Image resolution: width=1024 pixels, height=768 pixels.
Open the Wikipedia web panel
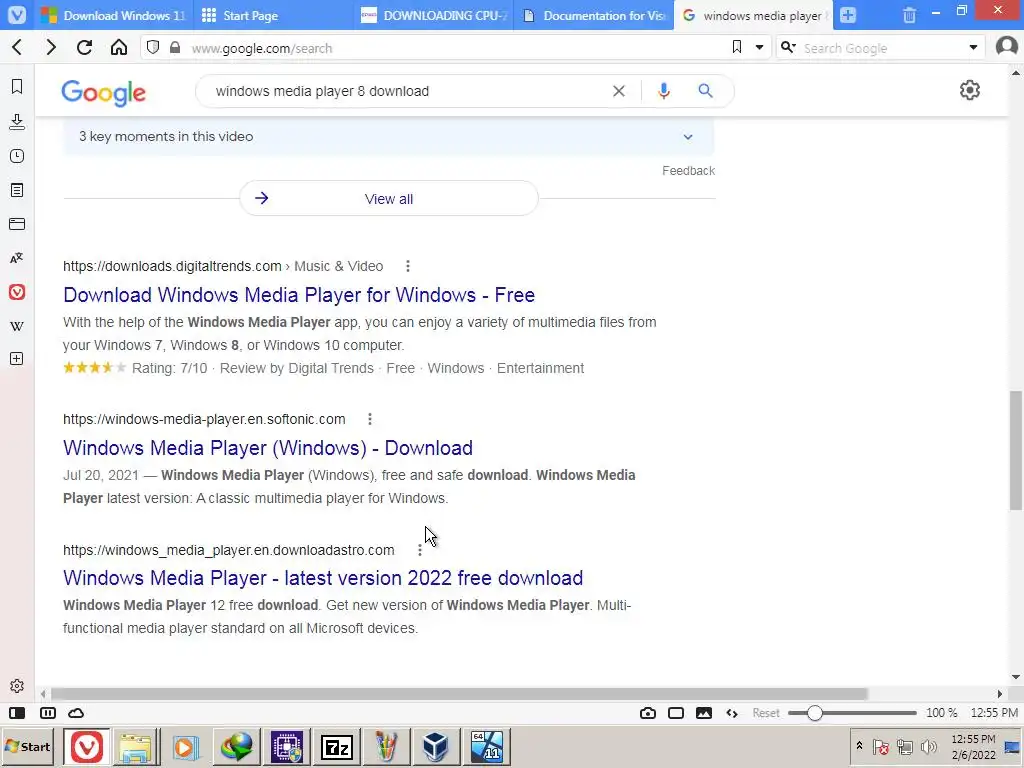pos(17,326)
